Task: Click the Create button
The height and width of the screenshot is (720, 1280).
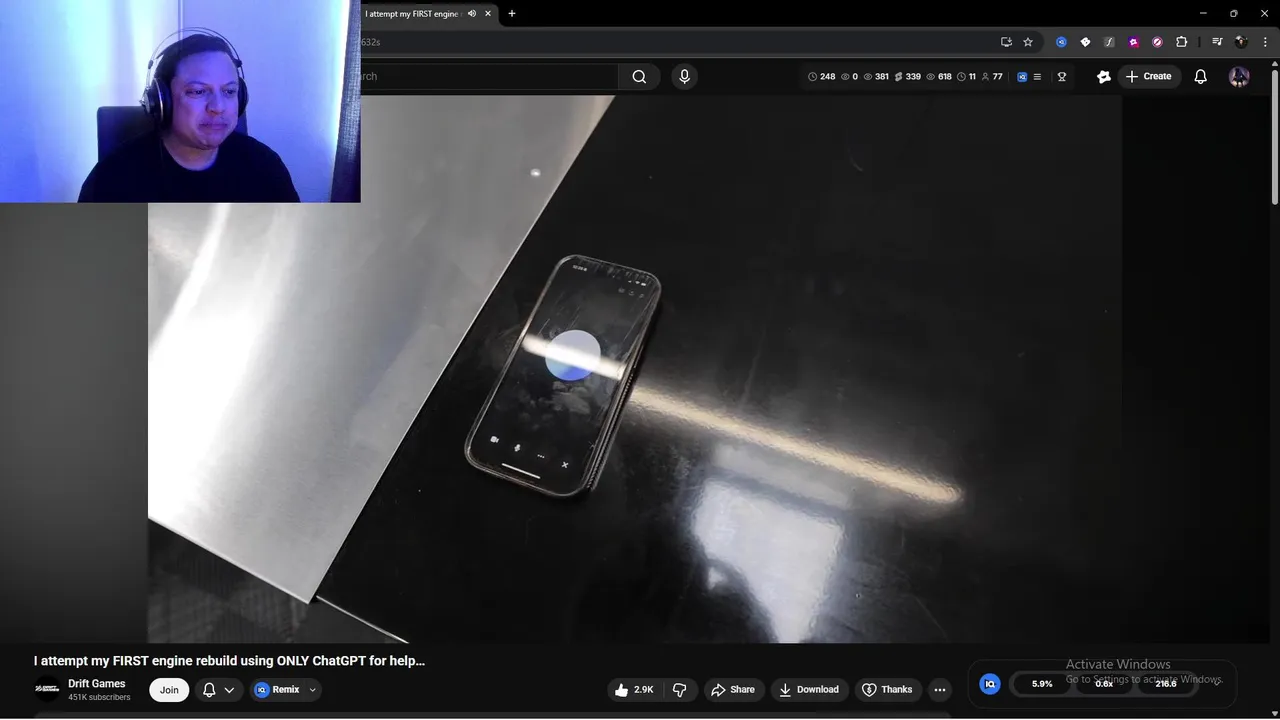Action: click(1148, 77)
